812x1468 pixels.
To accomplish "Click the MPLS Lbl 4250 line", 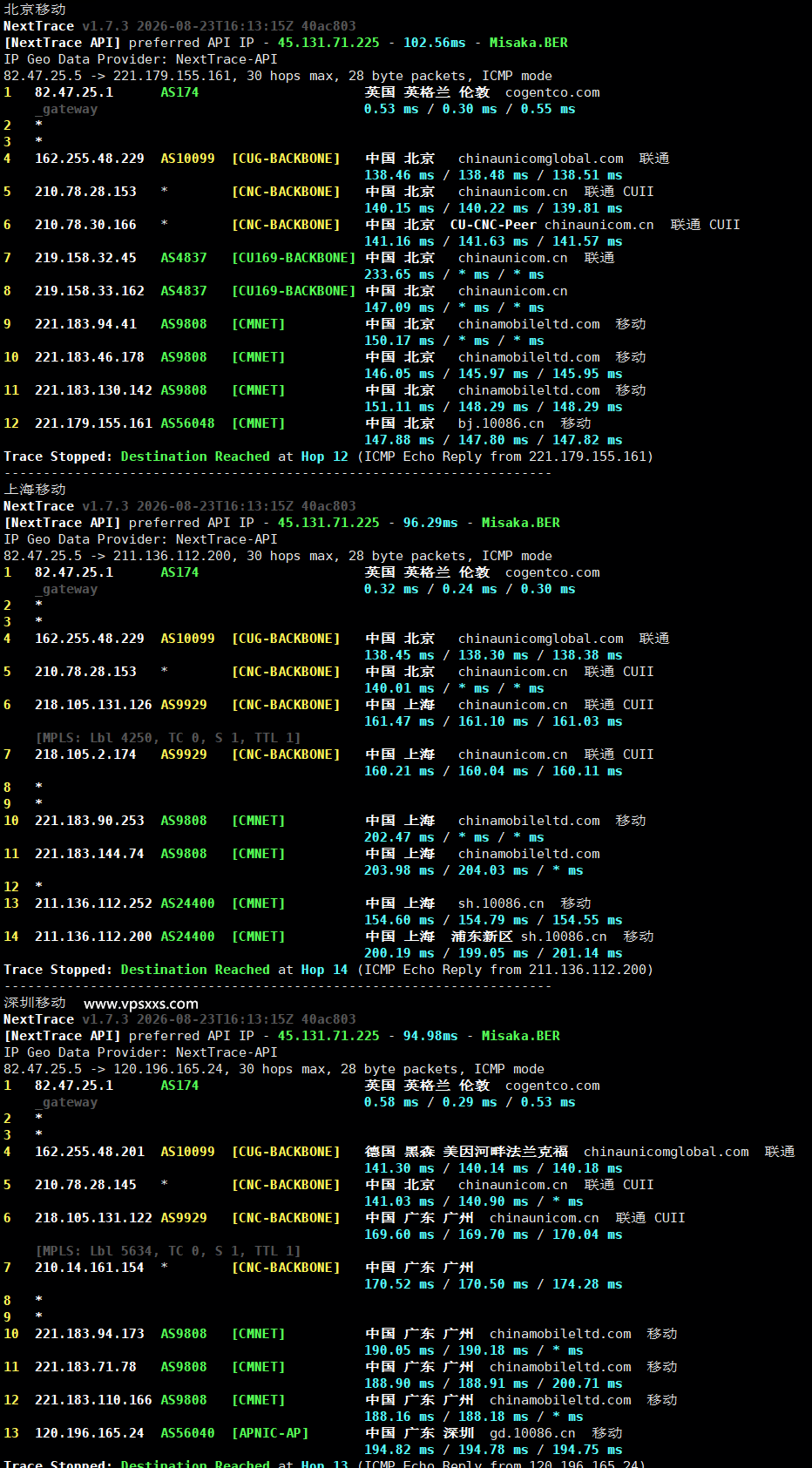I will pyautogui.click(x=168, y=738).
